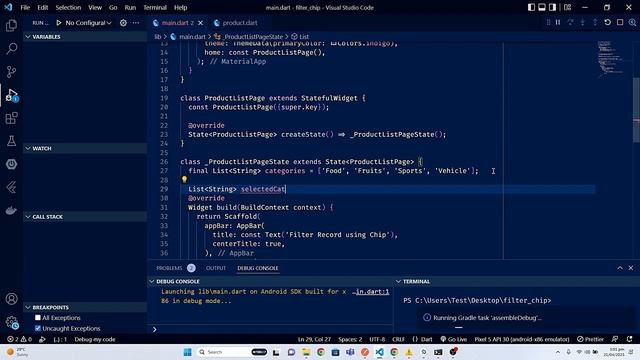Disable the Uncaught Exceptions breakpoint checkbox

pos(38,328)
